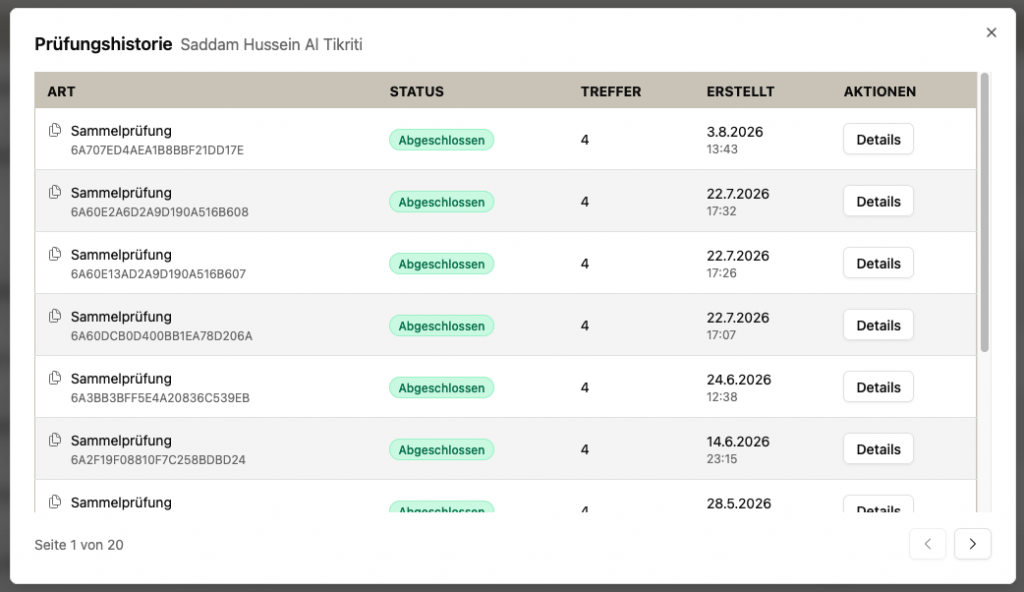
Task: Click copy icon beside ID 6A60E2A6D2A9D190A516B608
Action: coord(55,192)
